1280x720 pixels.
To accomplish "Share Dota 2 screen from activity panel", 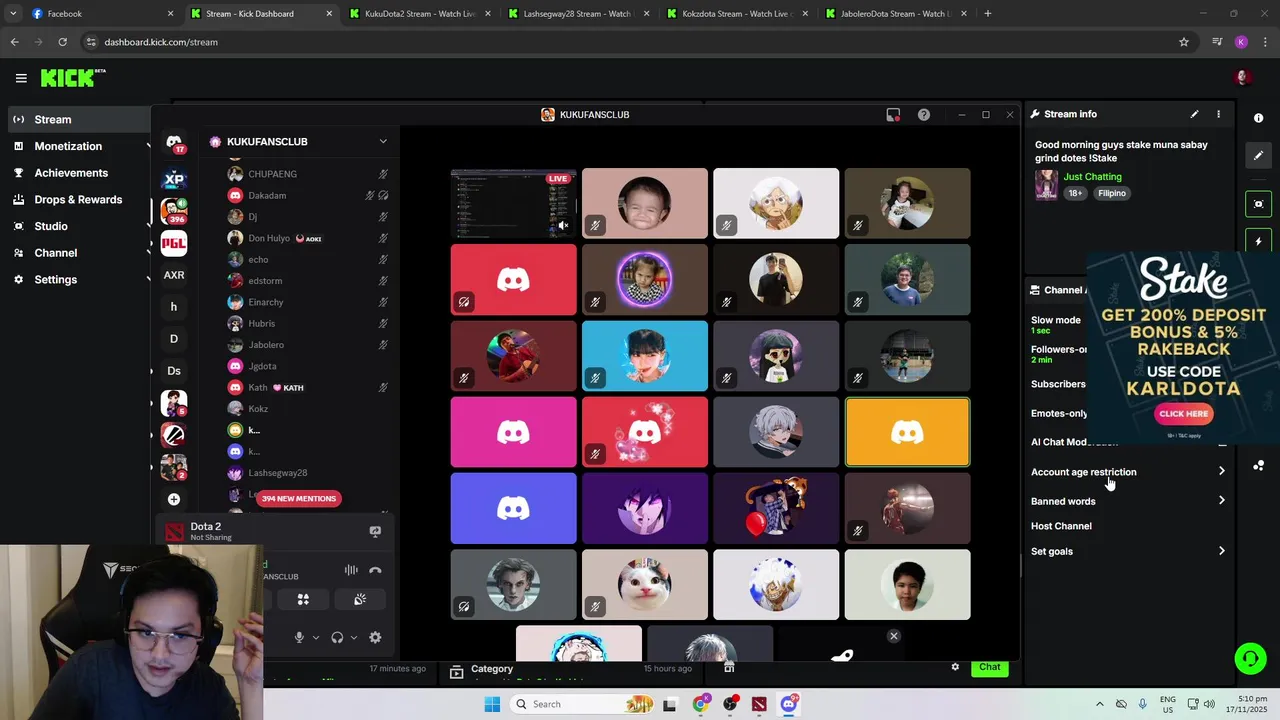I will pos(375,532).
